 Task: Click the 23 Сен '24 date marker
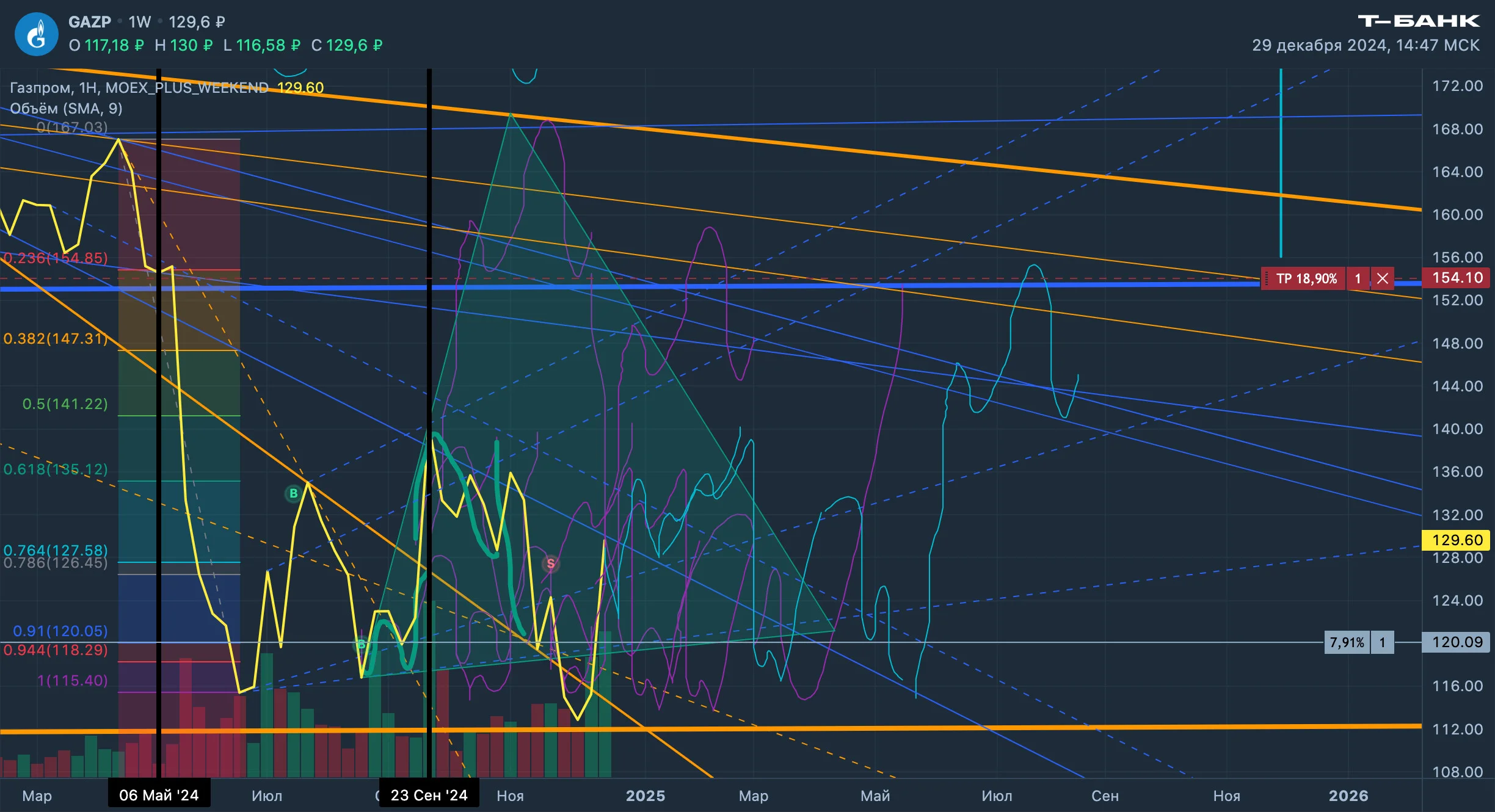[429, 795]
